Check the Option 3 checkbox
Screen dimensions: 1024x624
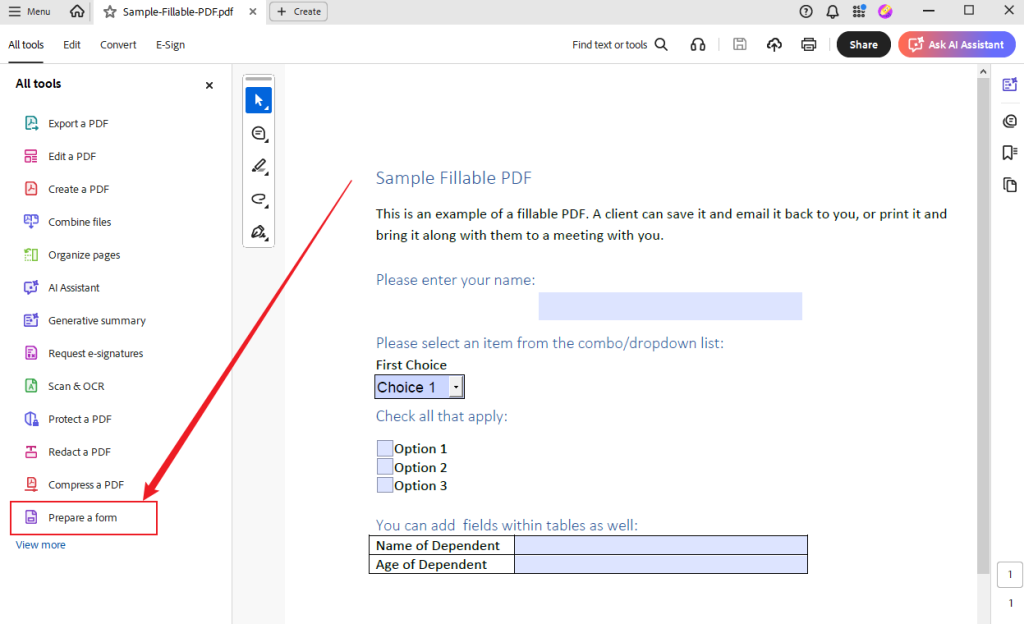coord(385,485)
